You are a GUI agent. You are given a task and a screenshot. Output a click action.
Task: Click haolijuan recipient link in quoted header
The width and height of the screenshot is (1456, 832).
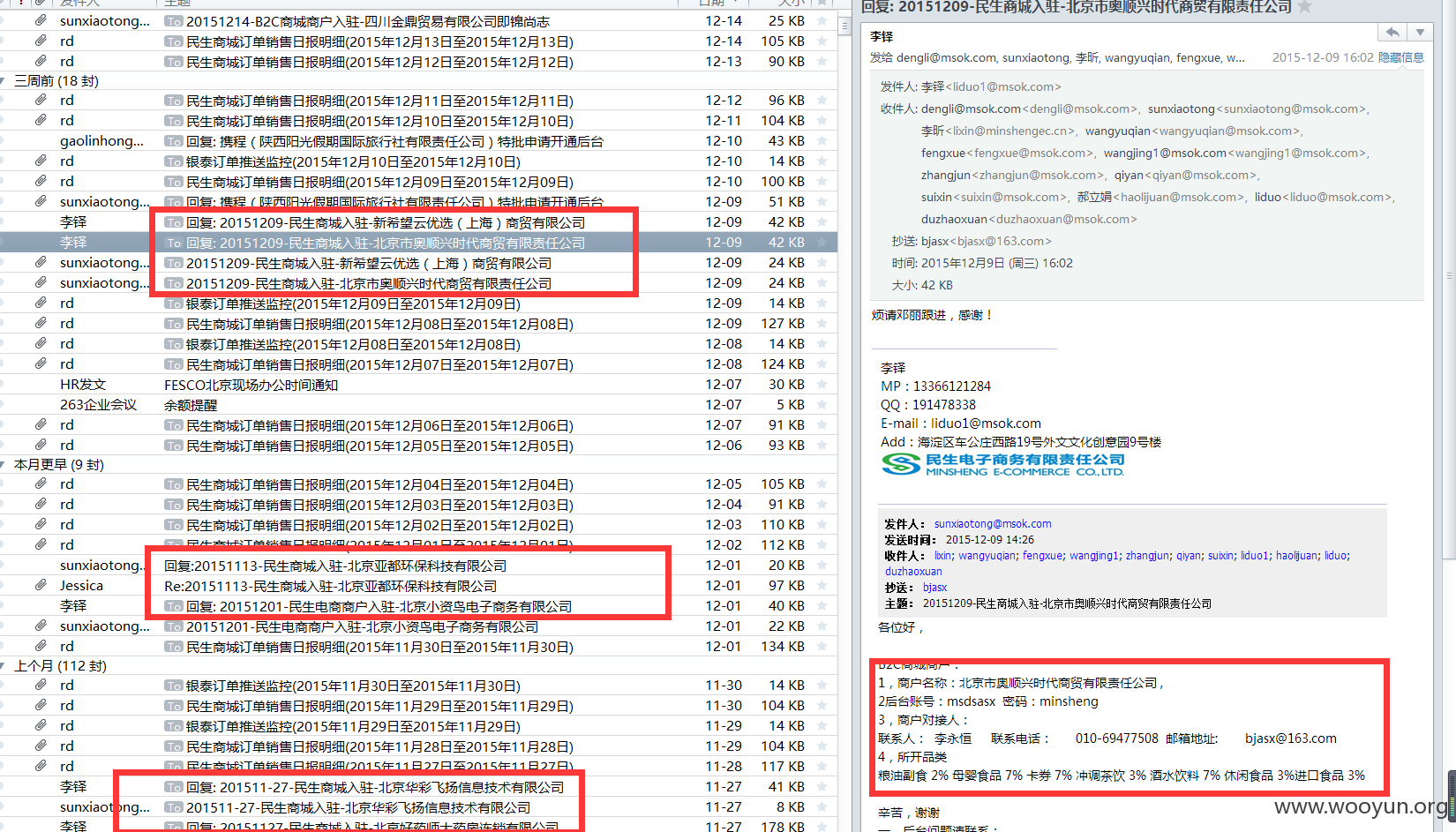pos(1296,556)
